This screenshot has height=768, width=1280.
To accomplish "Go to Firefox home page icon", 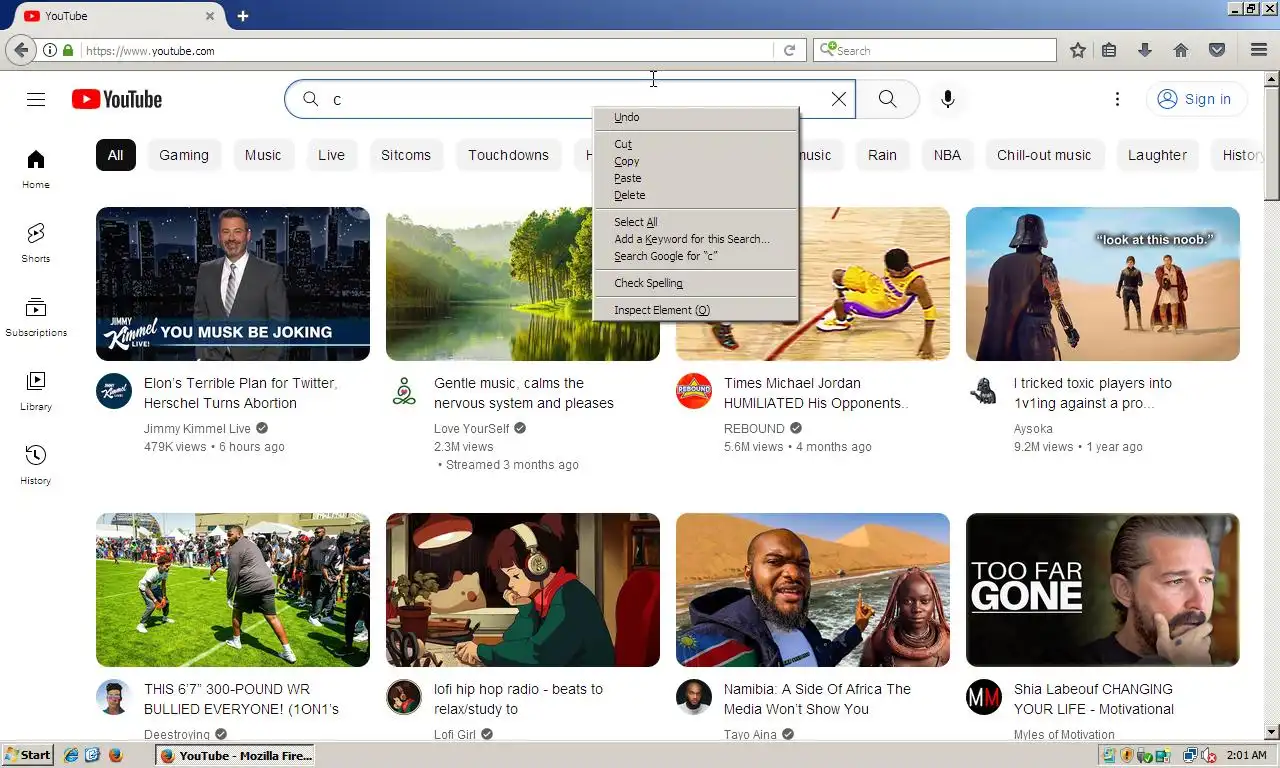I will point(1181,50).
